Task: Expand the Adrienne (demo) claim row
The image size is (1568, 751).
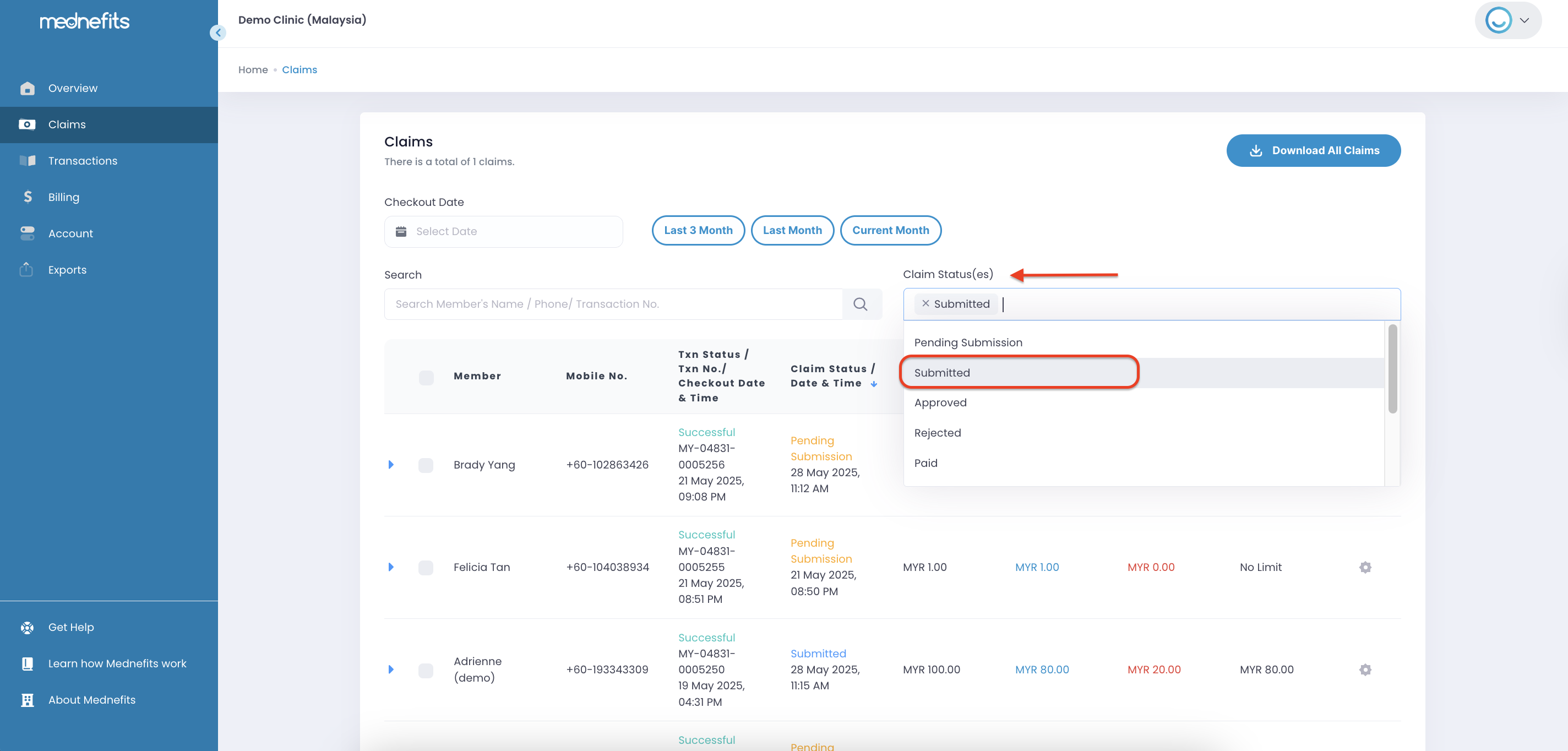Action: click(x=391, y=670)
